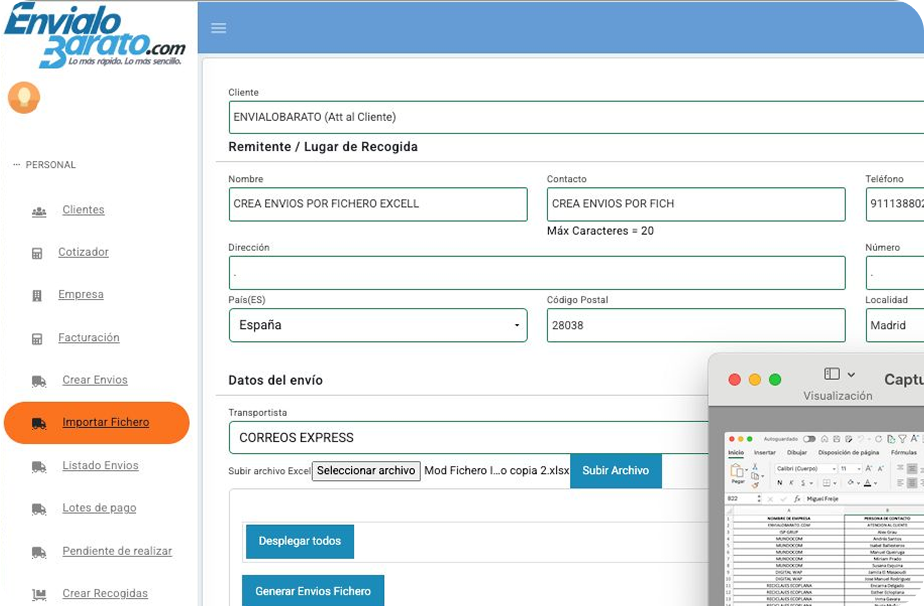The image size is (924, 606).
Task: Click the Empresa building icon
Action: coord(37,296)
